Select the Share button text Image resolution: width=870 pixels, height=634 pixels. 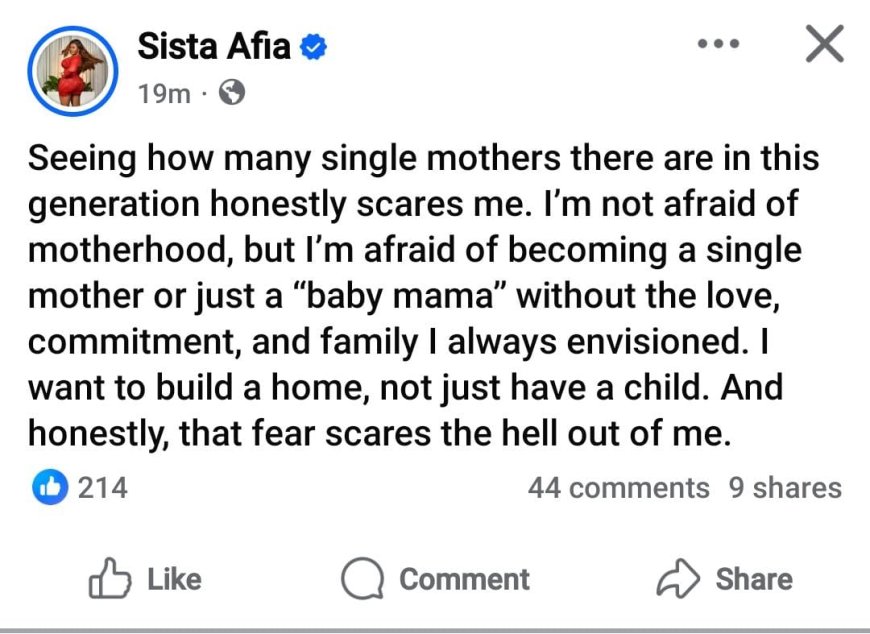pyautogui.click(x=754, y=579)
